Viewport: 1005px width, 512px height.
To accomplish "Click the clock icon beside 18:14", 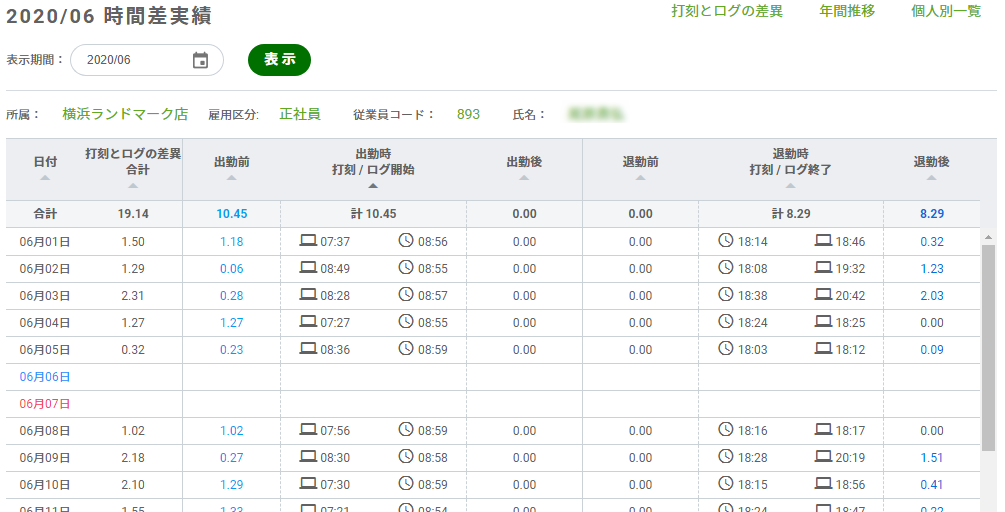I will [726, 240].
